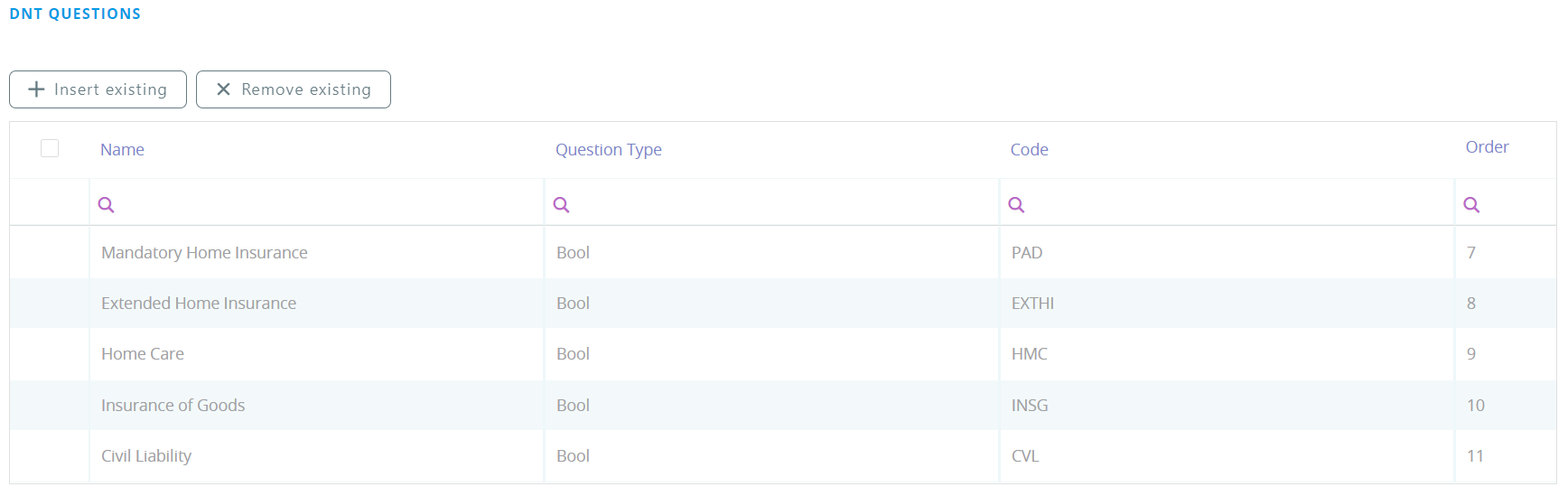Sort table by Name column header
1568x496 pixels.
(x=122, y=150)
